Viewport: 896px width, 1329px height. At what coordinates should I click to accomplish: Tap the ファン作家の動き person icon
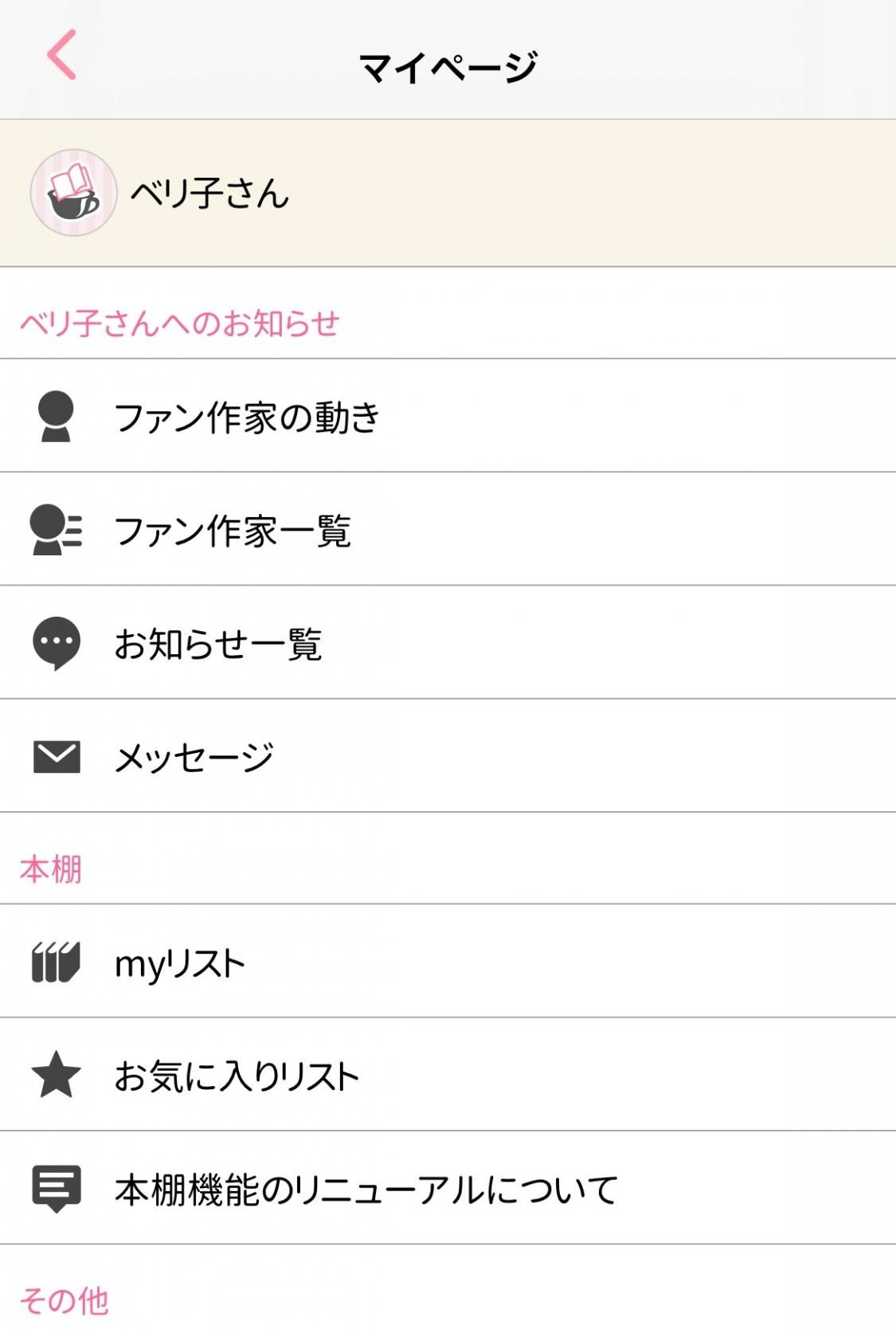tap(56, 416)
